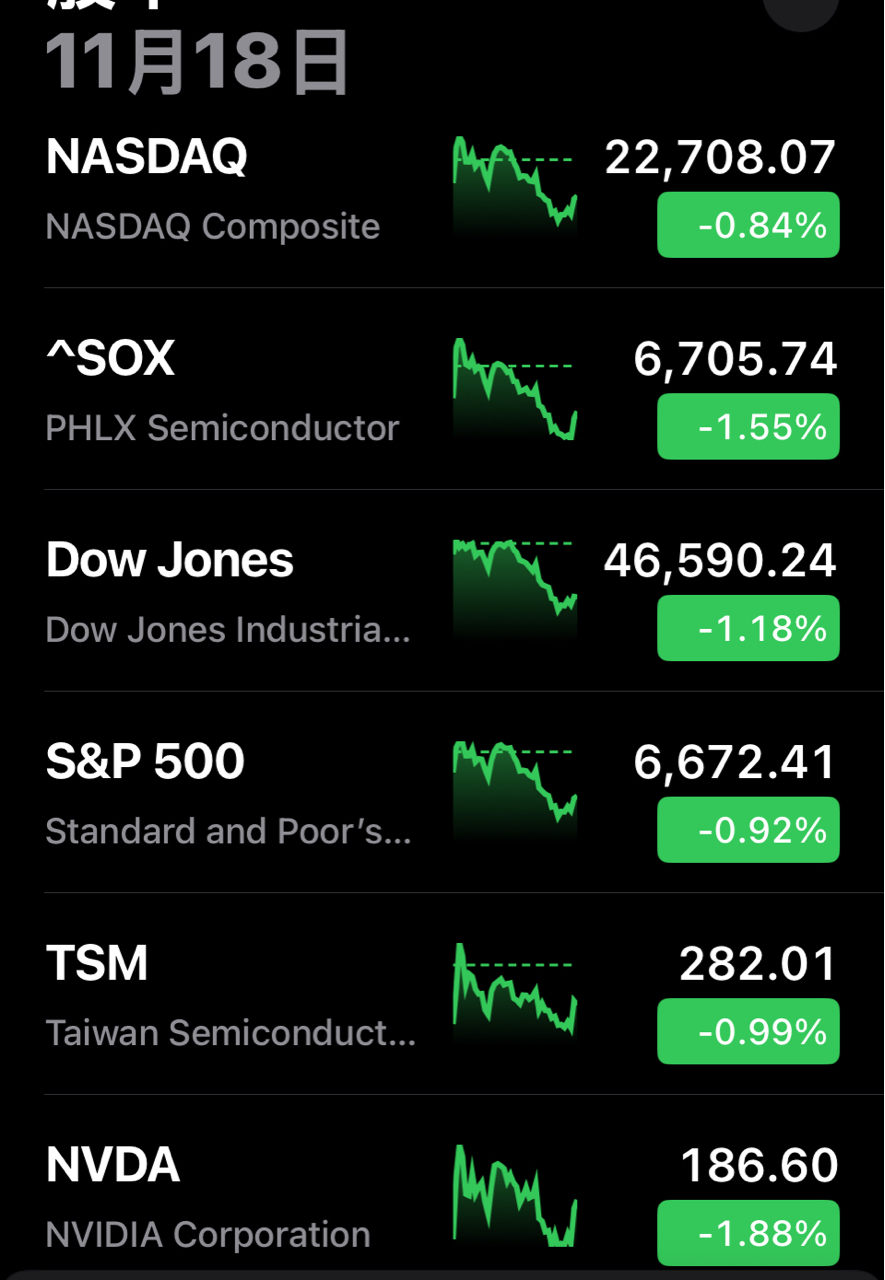
Task: Open the NASDAQ ticker symbol
Action: pyautogui.click(x=147, y=157)
